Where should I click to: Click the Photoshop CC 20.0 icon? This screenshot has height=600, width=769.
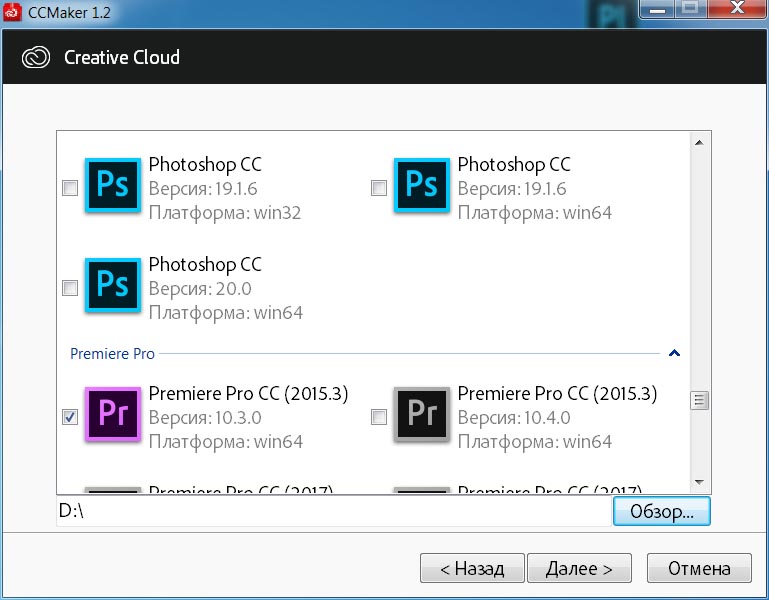113,285
